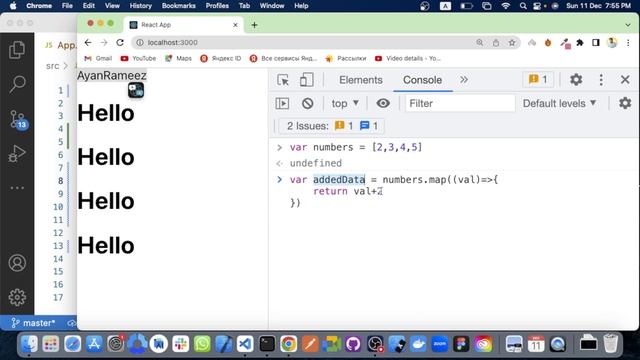Switch to Elements tab
640x360 pixels.
point(361,80)
